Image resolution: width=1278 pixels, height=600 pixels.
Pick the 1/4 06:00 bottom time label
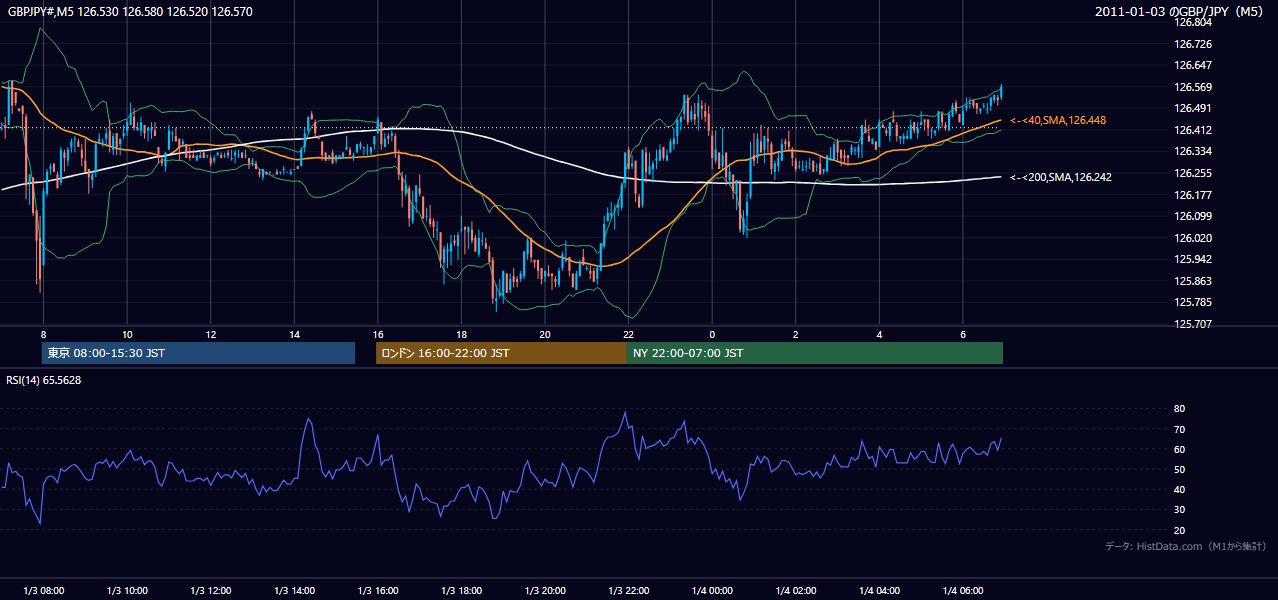(x=963, y=590)
